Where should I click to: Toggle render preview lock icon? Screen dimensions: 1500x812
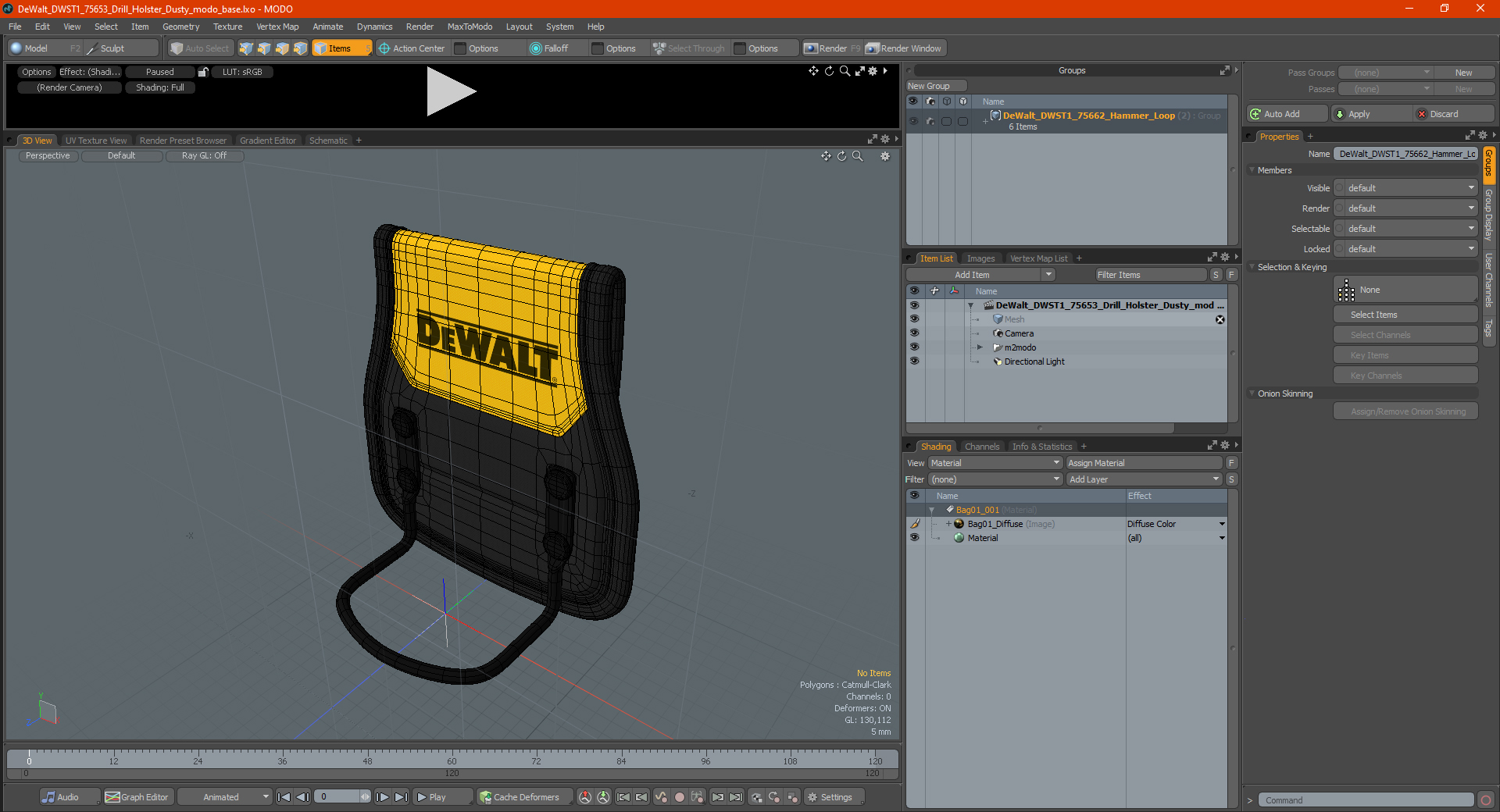point(203,72)
